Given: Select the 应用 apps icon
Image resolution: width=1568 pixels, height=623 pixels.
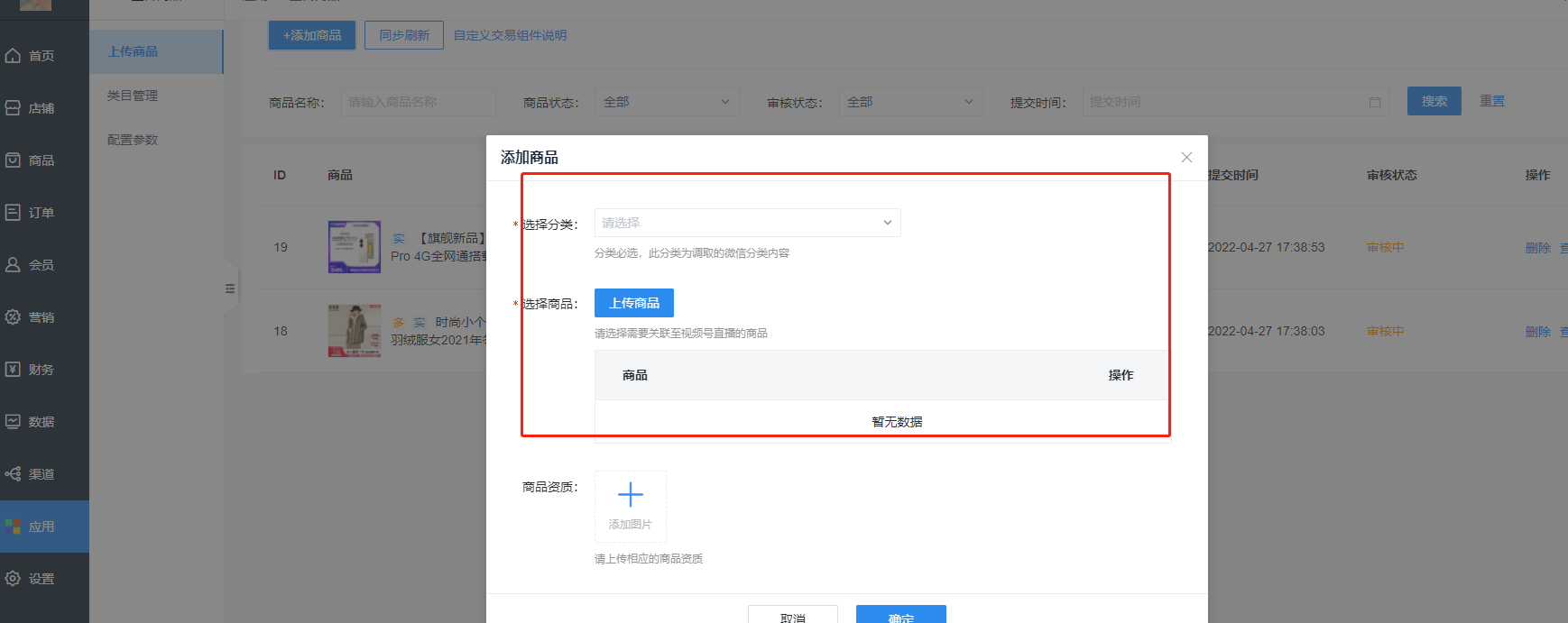Looking at the screenshot, I should pos(13,527).
